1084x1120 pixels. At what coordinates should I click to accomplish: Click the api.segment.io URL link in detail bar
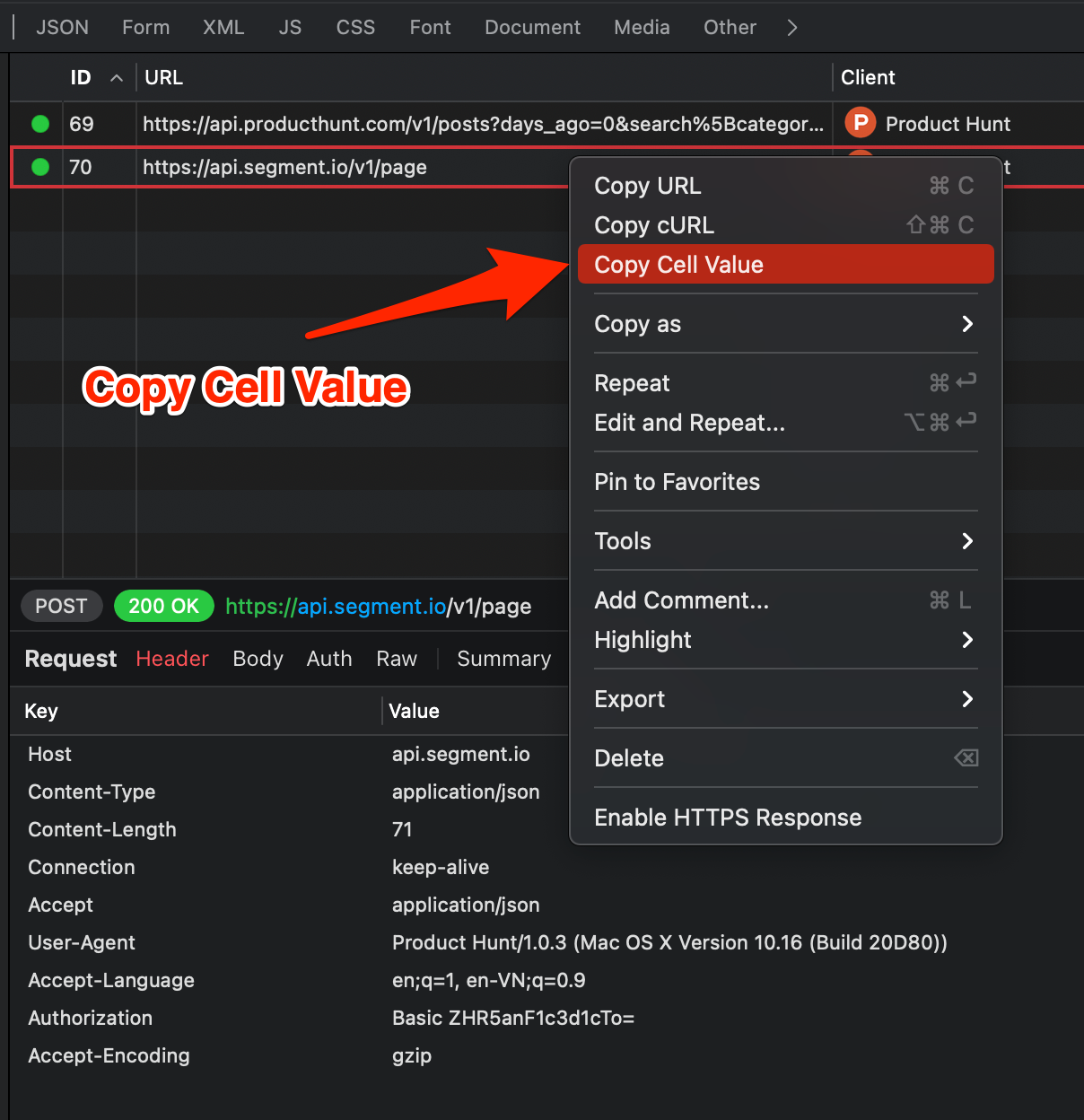378,607
